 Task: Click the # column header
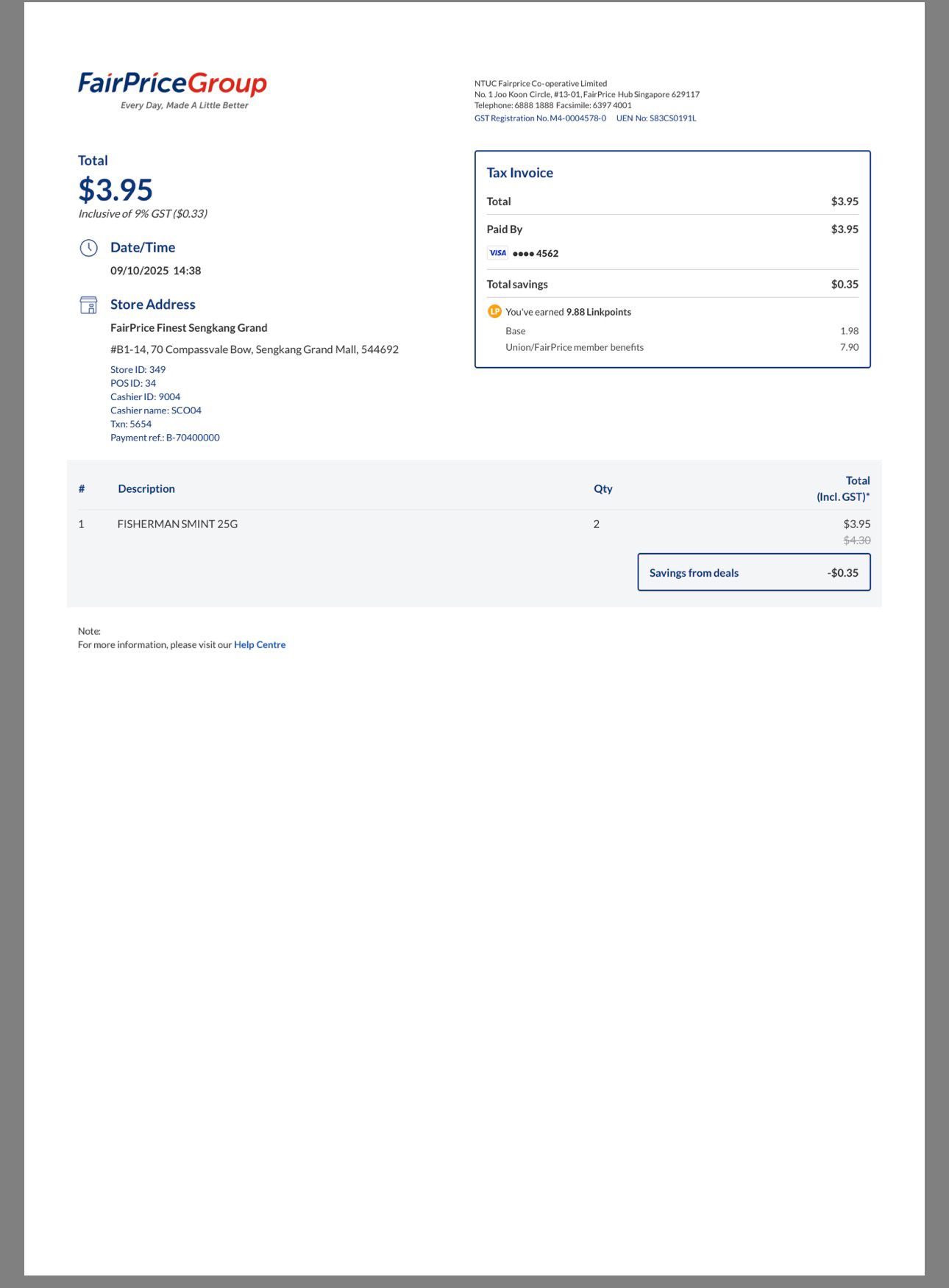click(x=82, y=489)
